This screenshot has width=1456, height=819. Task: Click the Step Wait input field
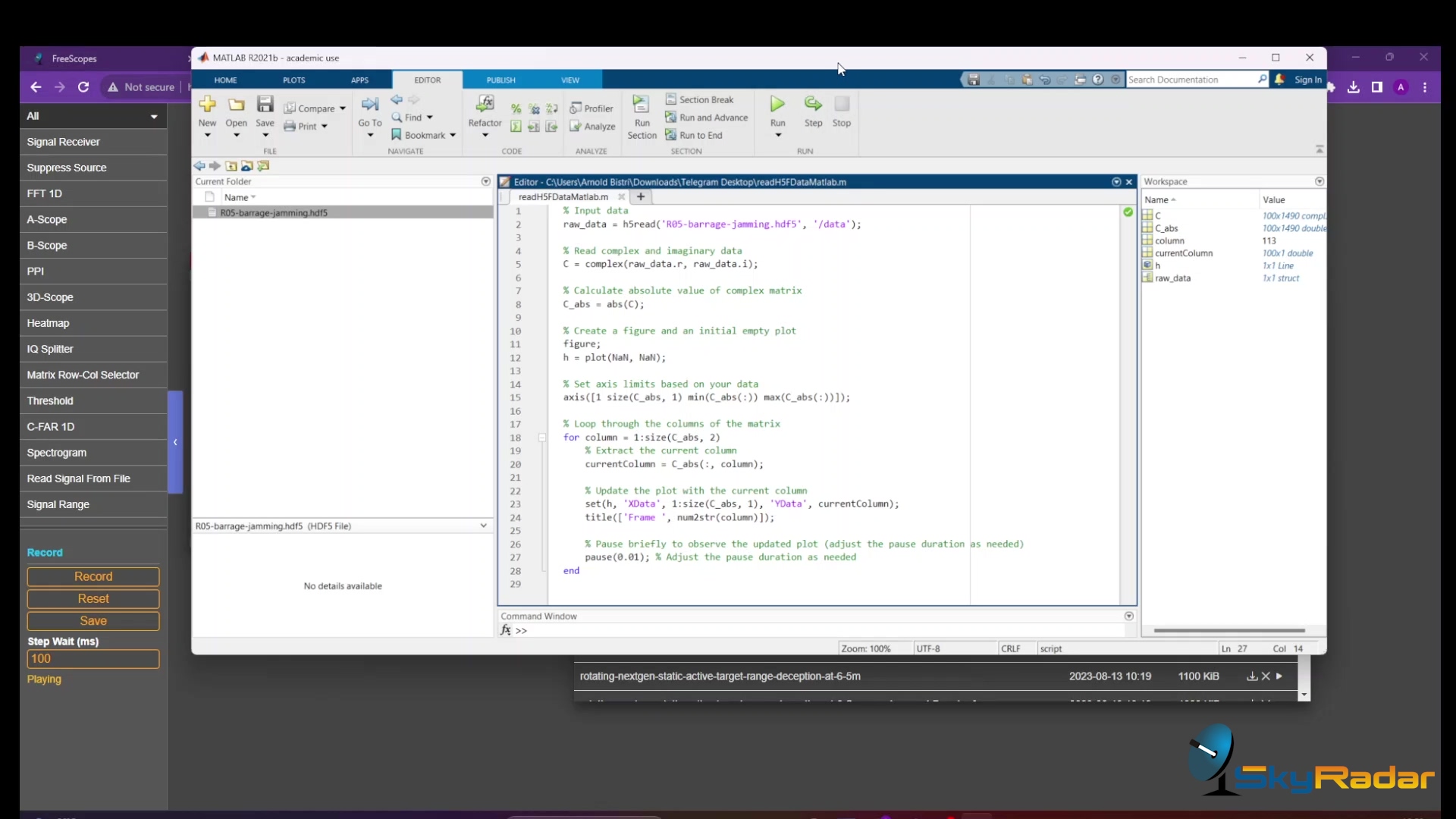tap(93, 659)
